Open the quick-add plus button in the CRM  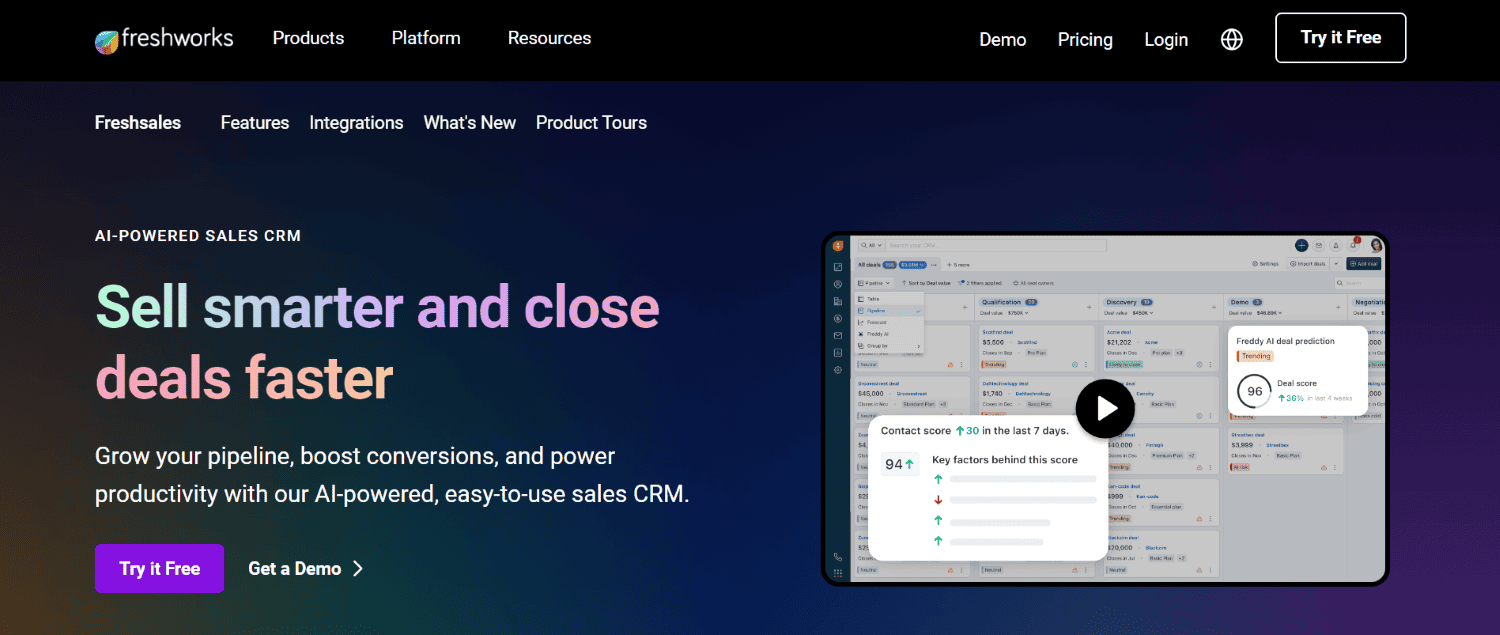coord(1302,245)
